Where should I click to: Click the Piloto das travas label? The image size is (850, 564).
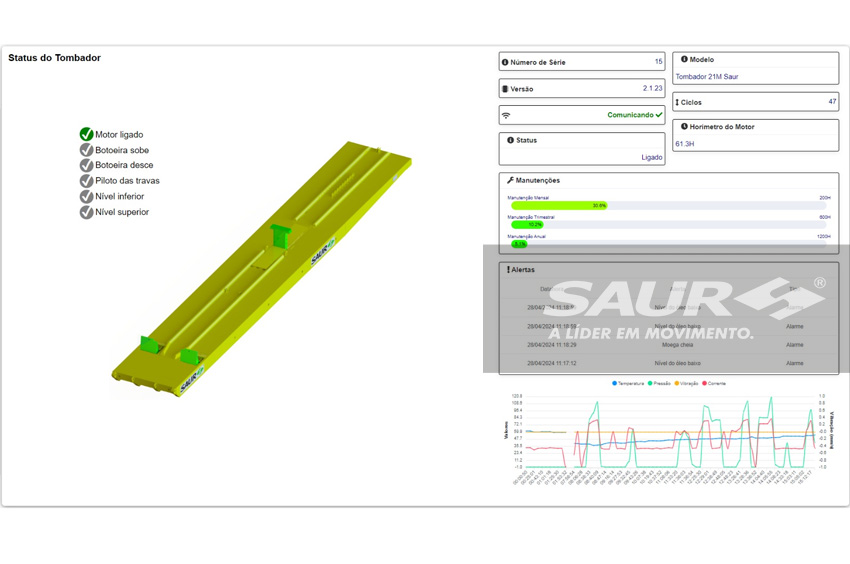pos(127,181)
